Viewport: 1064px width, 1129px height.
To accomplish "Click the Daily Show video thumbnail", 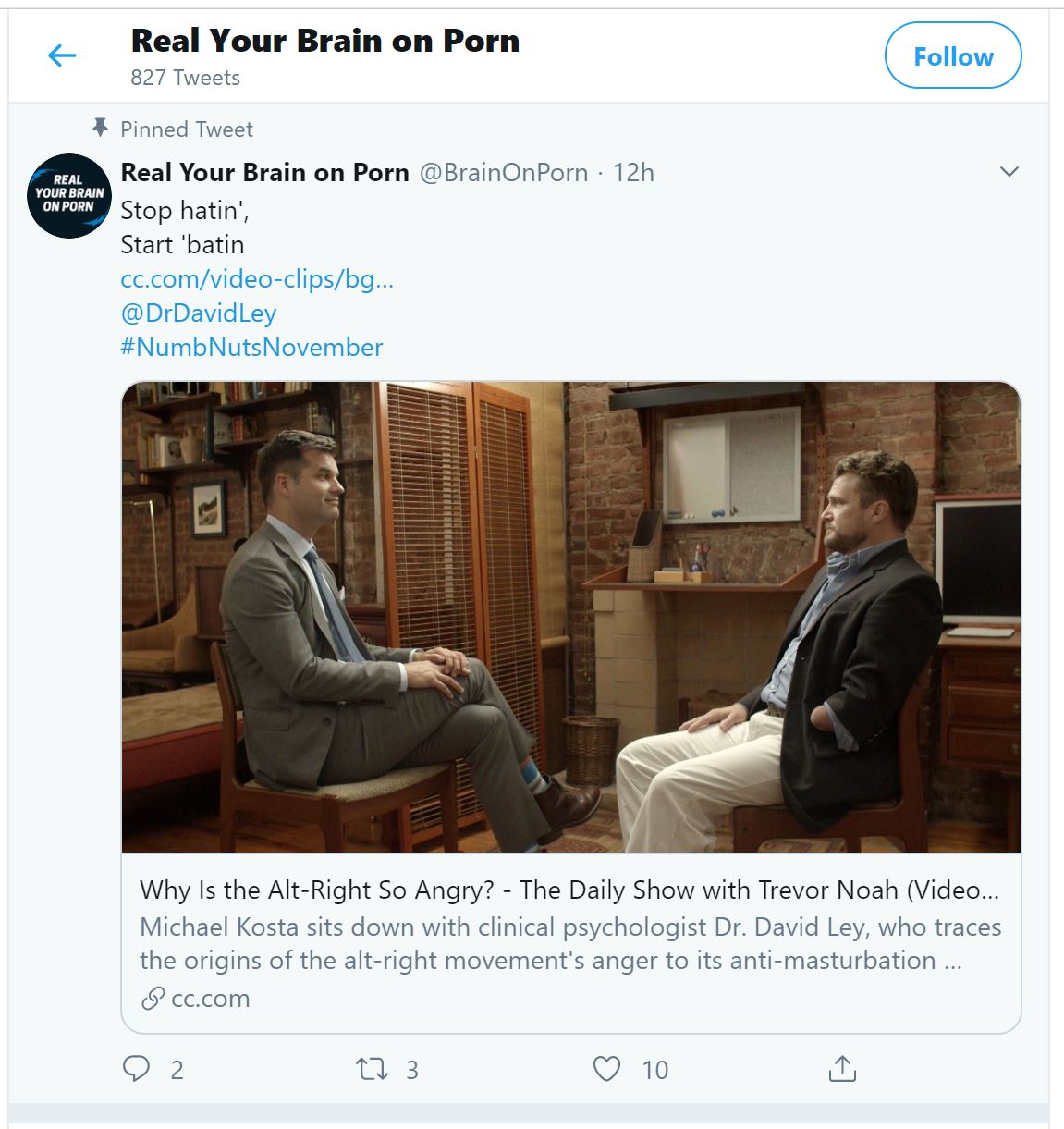I will tap(571, 617).
